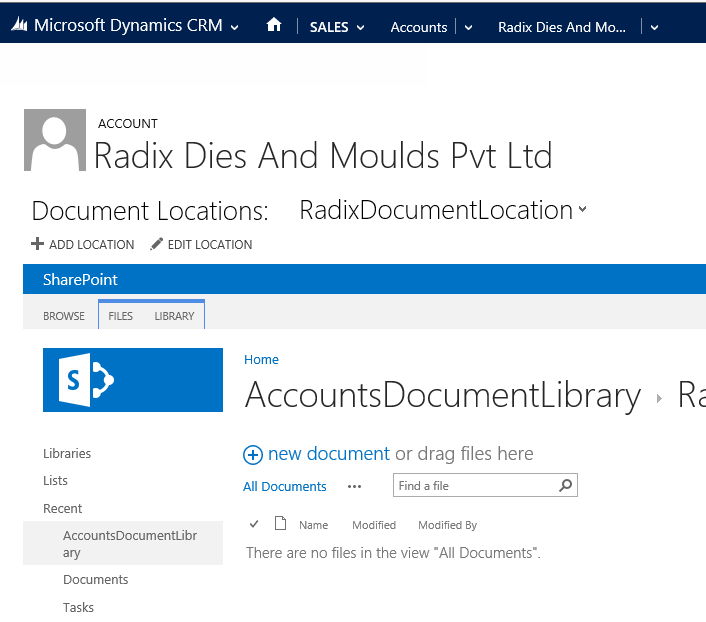Viewport: 706px width, 622px height.
Task: Sort by the Name column header
Action: (x=313, y=525)
